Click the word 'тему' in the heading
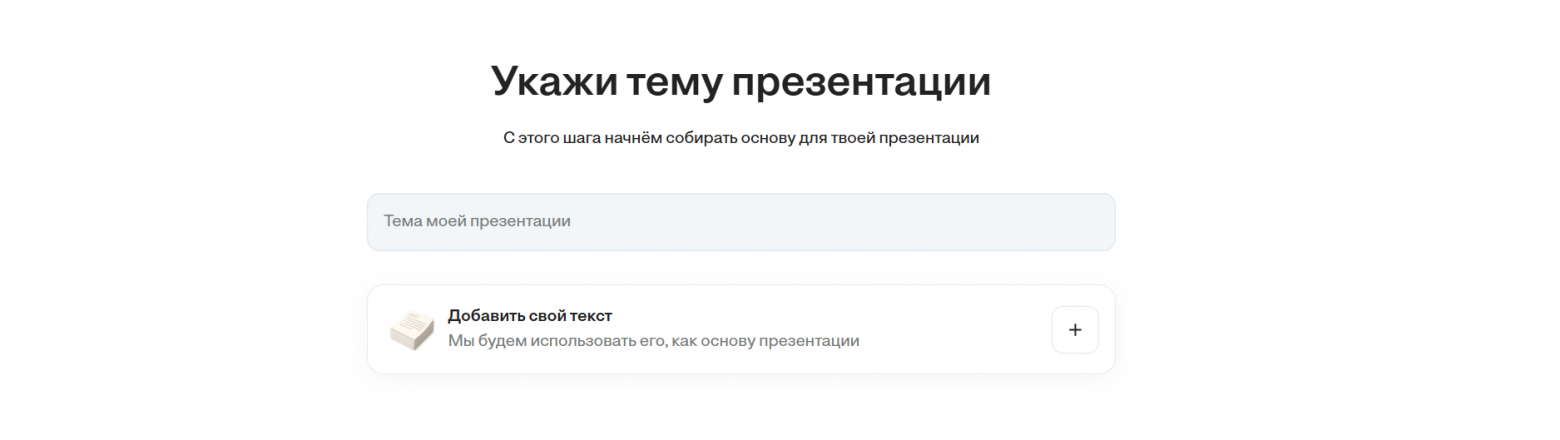Viewport: 1560px width, 440px height. 672,81
